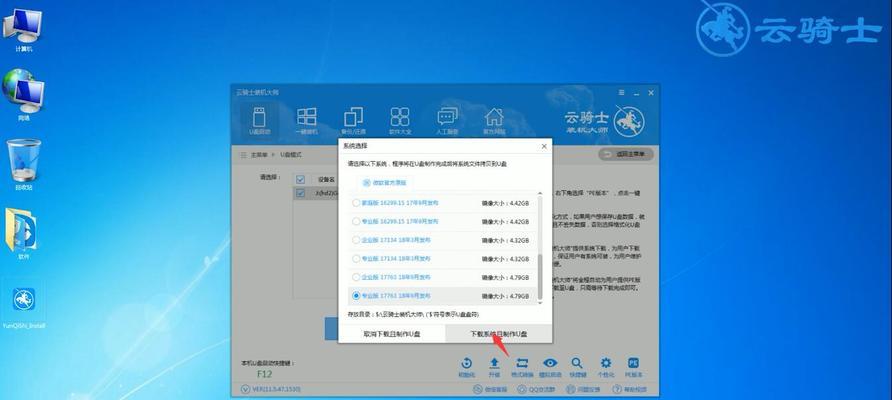Click the 云骑士 knight logo in the header
Viewport: 892px width, 400px height.
[x=629, y=121]
